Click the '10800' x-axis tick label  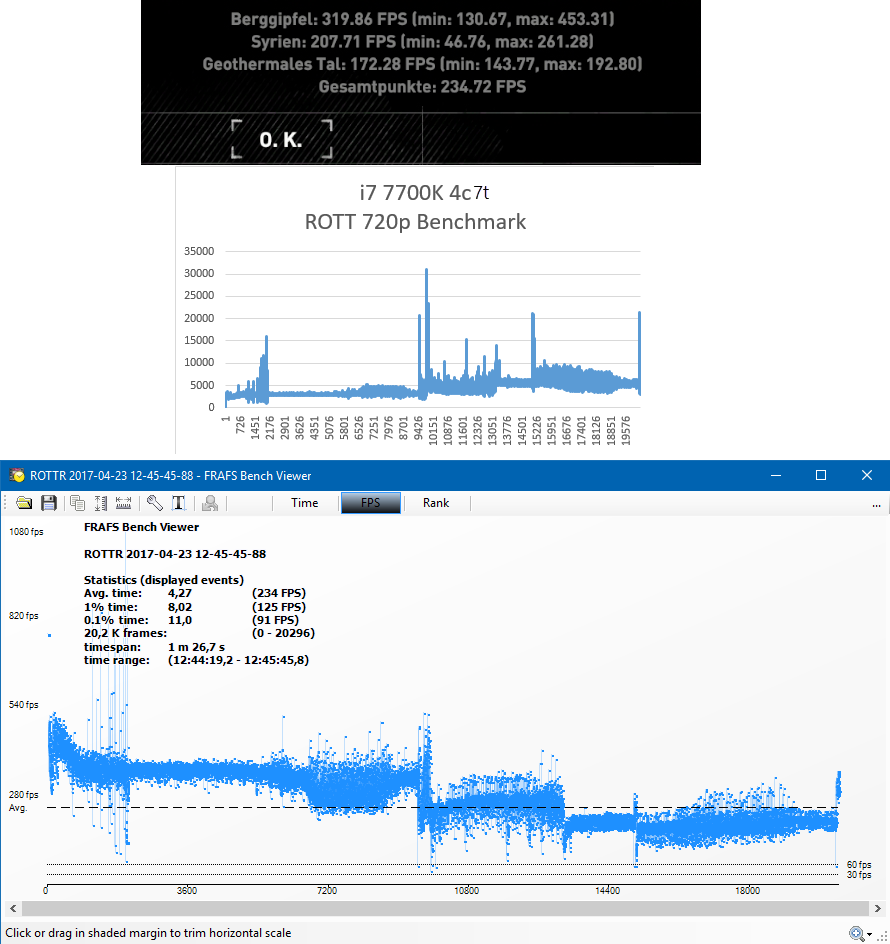tap(467, 890)
